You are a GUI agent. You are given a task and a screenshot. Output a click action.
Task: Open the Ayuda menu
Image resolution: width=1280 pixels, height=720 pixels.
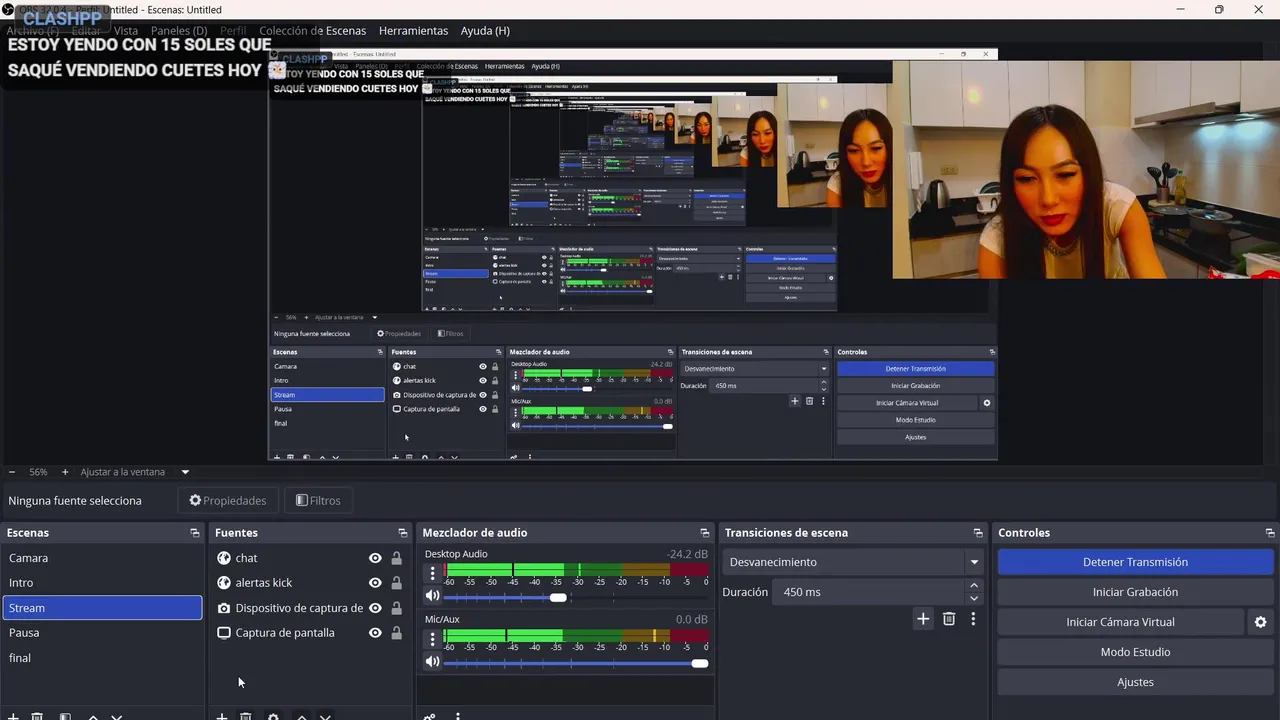485,31
